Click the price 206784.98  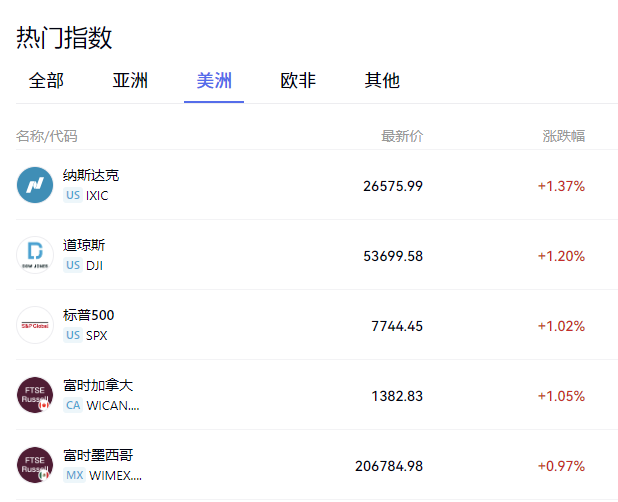(x=389, y=466)
